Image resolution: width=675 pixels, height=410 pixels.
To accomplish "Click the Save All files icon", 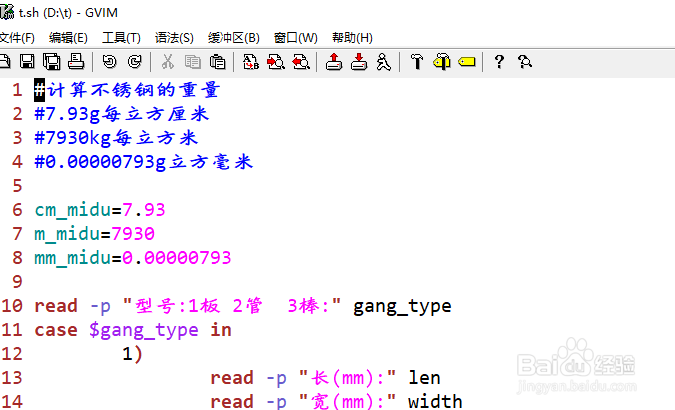I will pyautogui.click(x=52, y=62).
